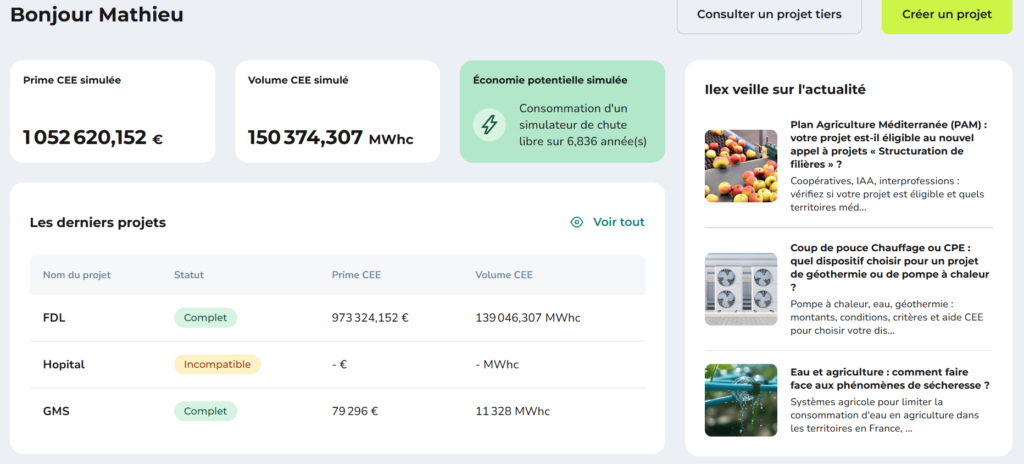Open the Hopital project row

(337, 365)
